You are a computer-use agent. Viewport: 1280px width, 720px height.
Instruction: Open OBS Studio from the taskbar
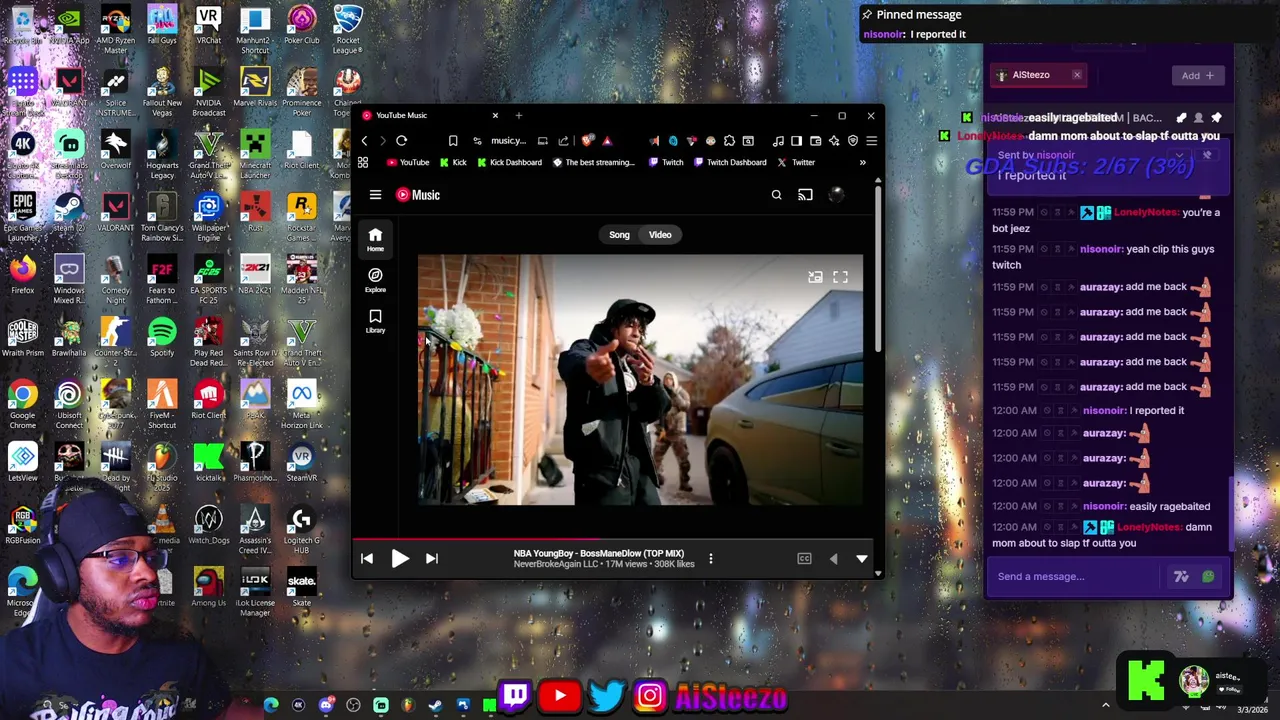pos(353,706)
